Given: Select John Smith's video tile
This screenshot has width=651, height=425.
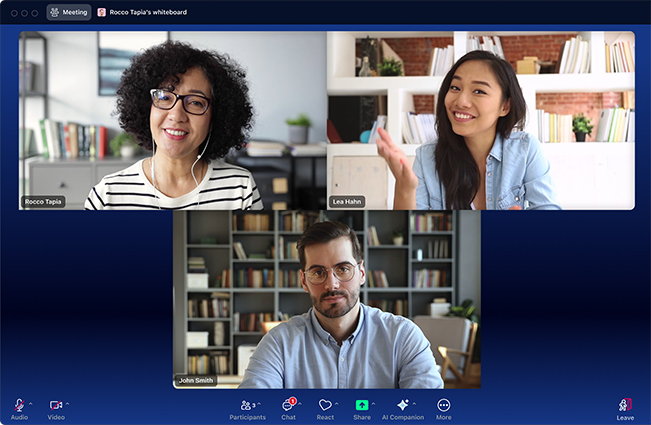Looking at the screenshot, I should 326,299.
